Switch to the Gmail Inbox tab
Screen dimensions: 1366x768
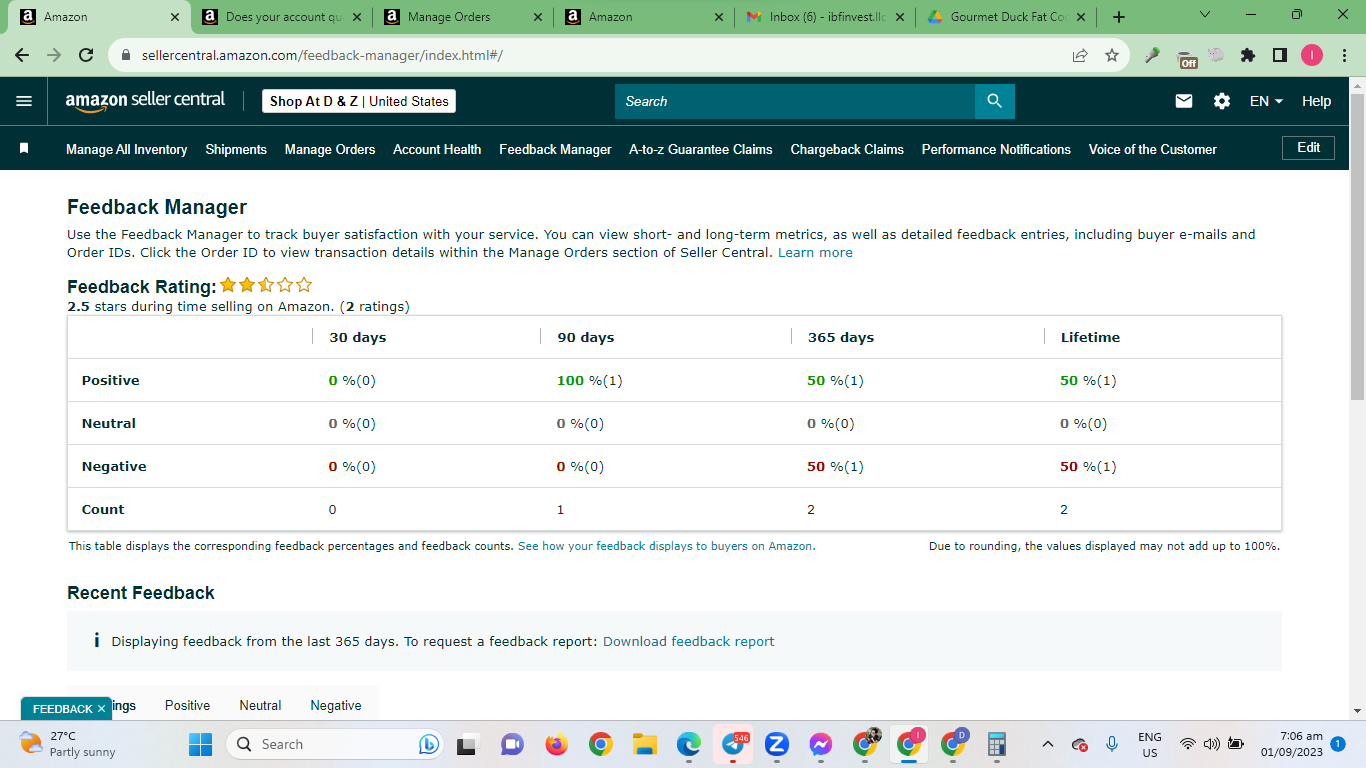coord(826,17)
